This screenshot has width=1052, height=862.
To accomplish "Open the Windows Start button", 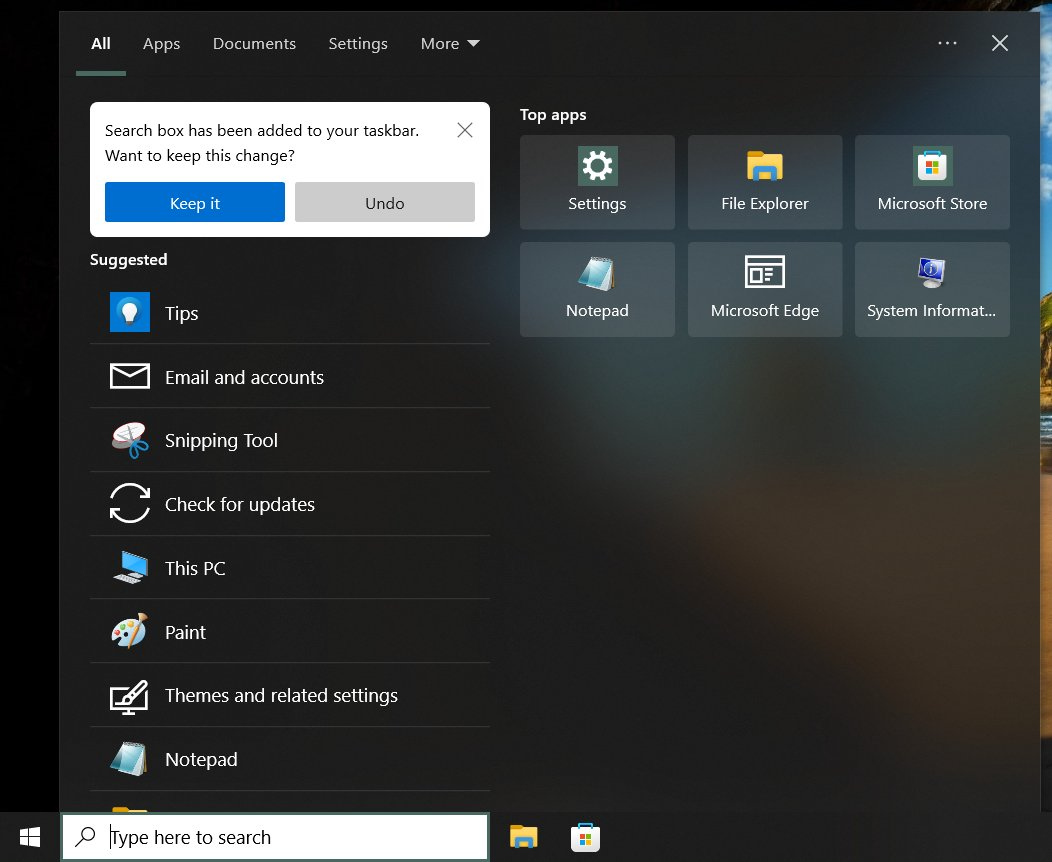I will point(30,837).
